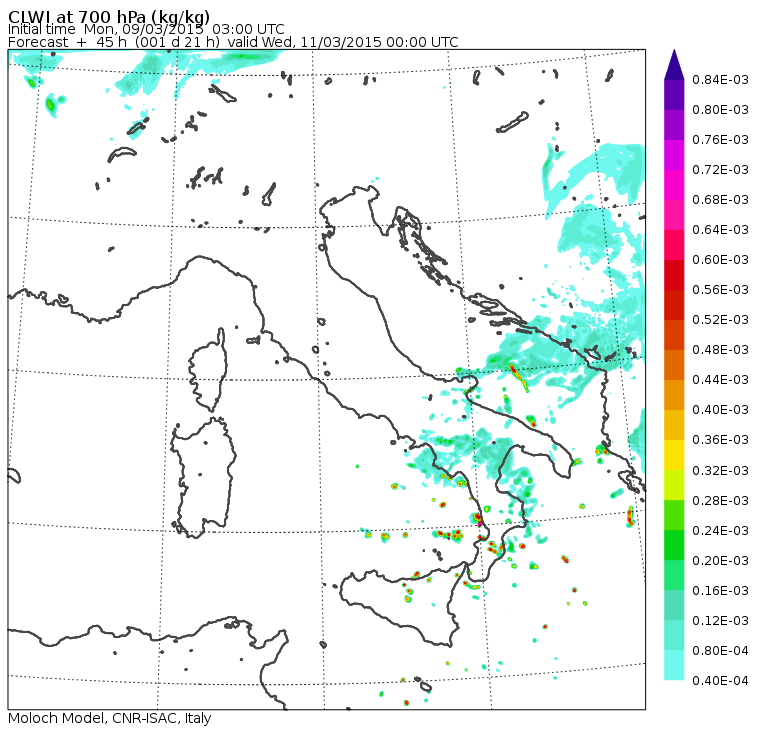Click the dark indigo arrow atop the colorbar

[674, 64]
